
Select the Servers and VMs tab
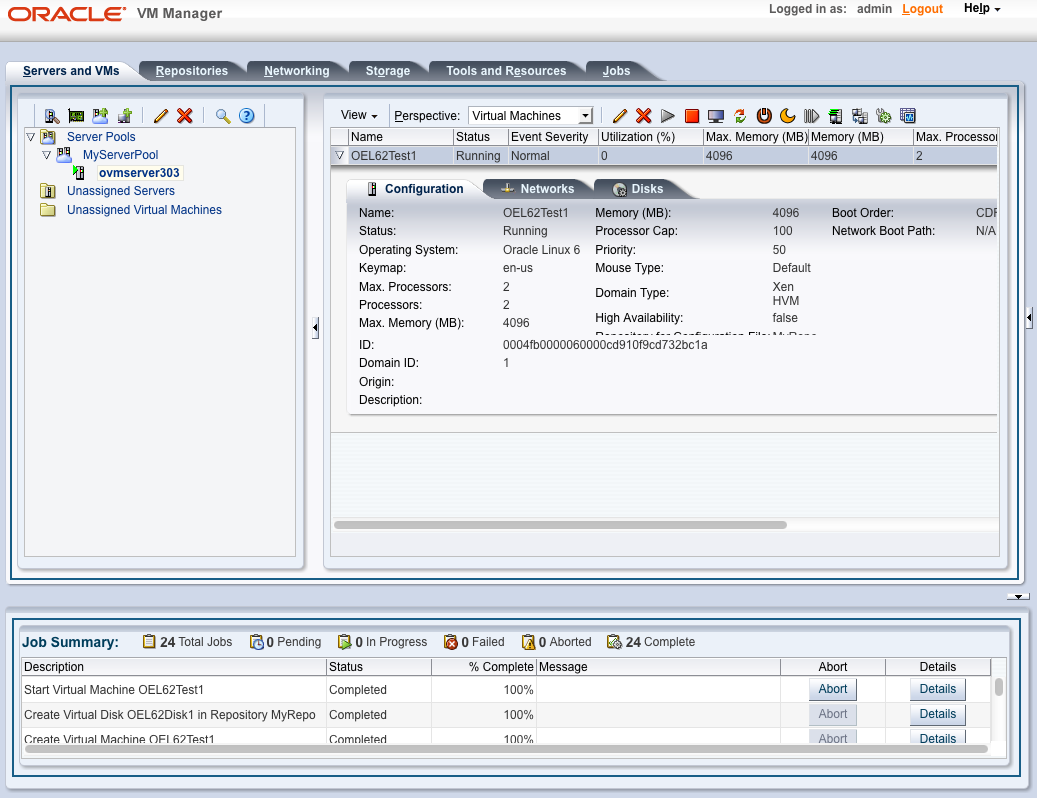(71, 71)
